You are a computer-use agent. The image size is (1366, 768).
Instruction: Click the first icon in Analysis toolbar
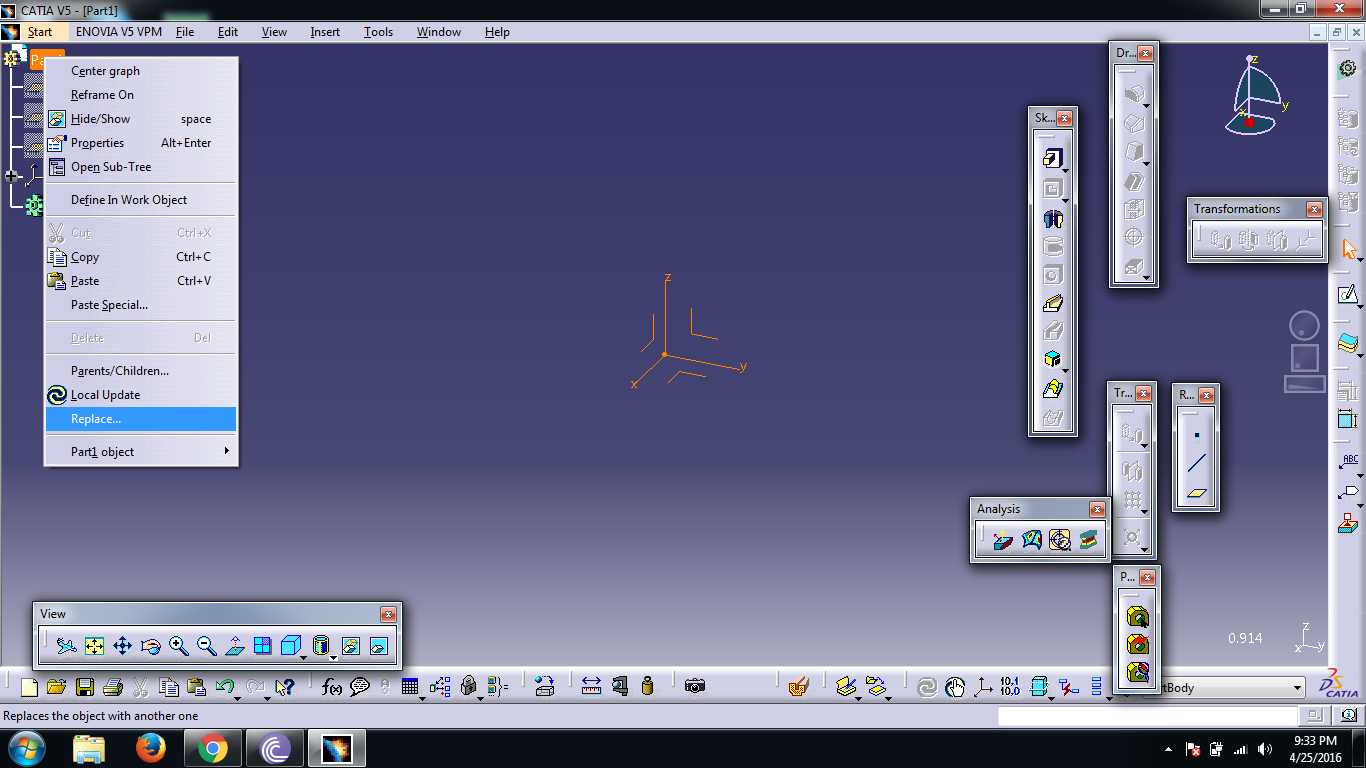1004,540
